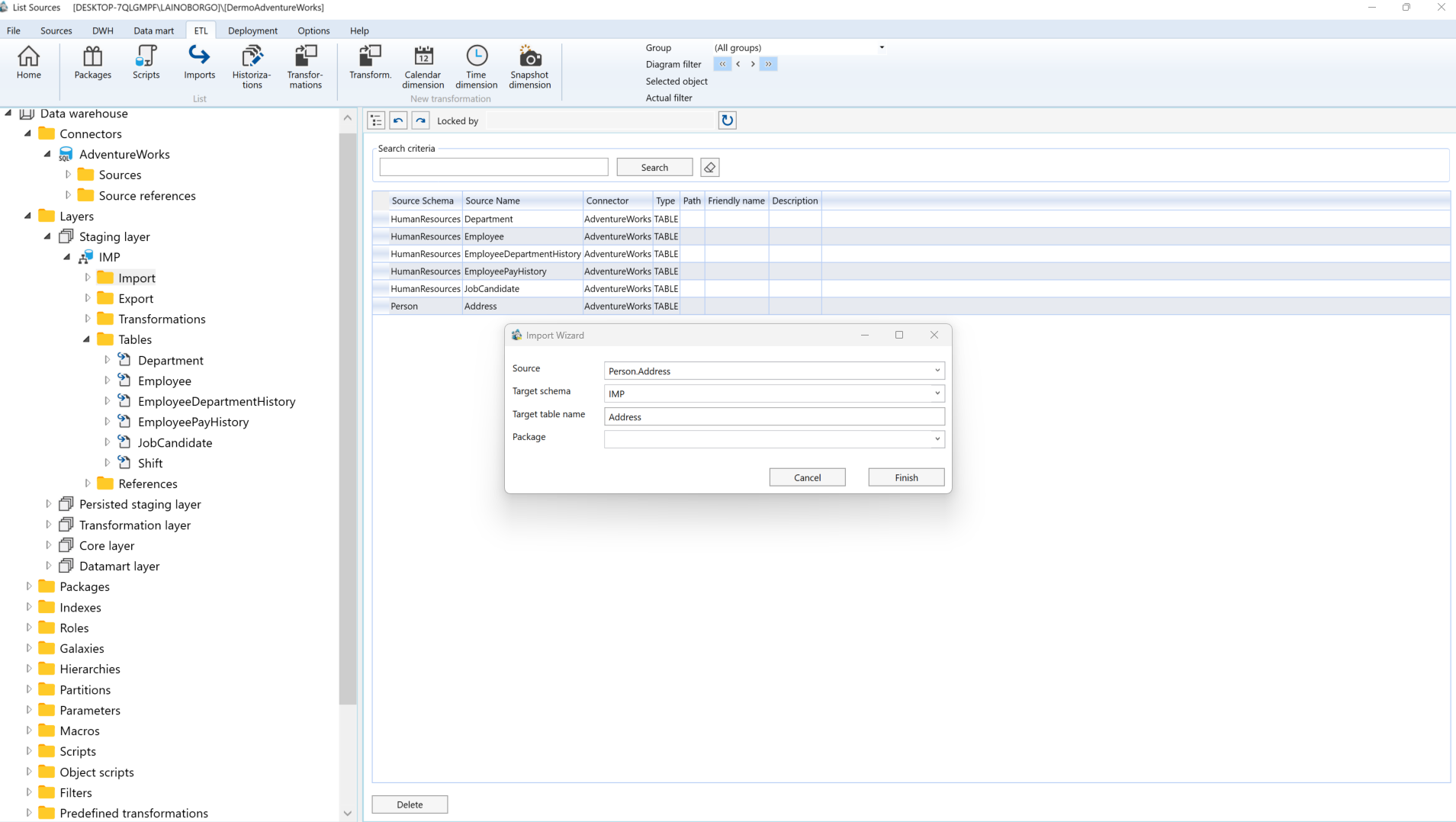
Task: Open the Group dropdown in ribbon
Action: pyautogui.click(x=882, y=47)
